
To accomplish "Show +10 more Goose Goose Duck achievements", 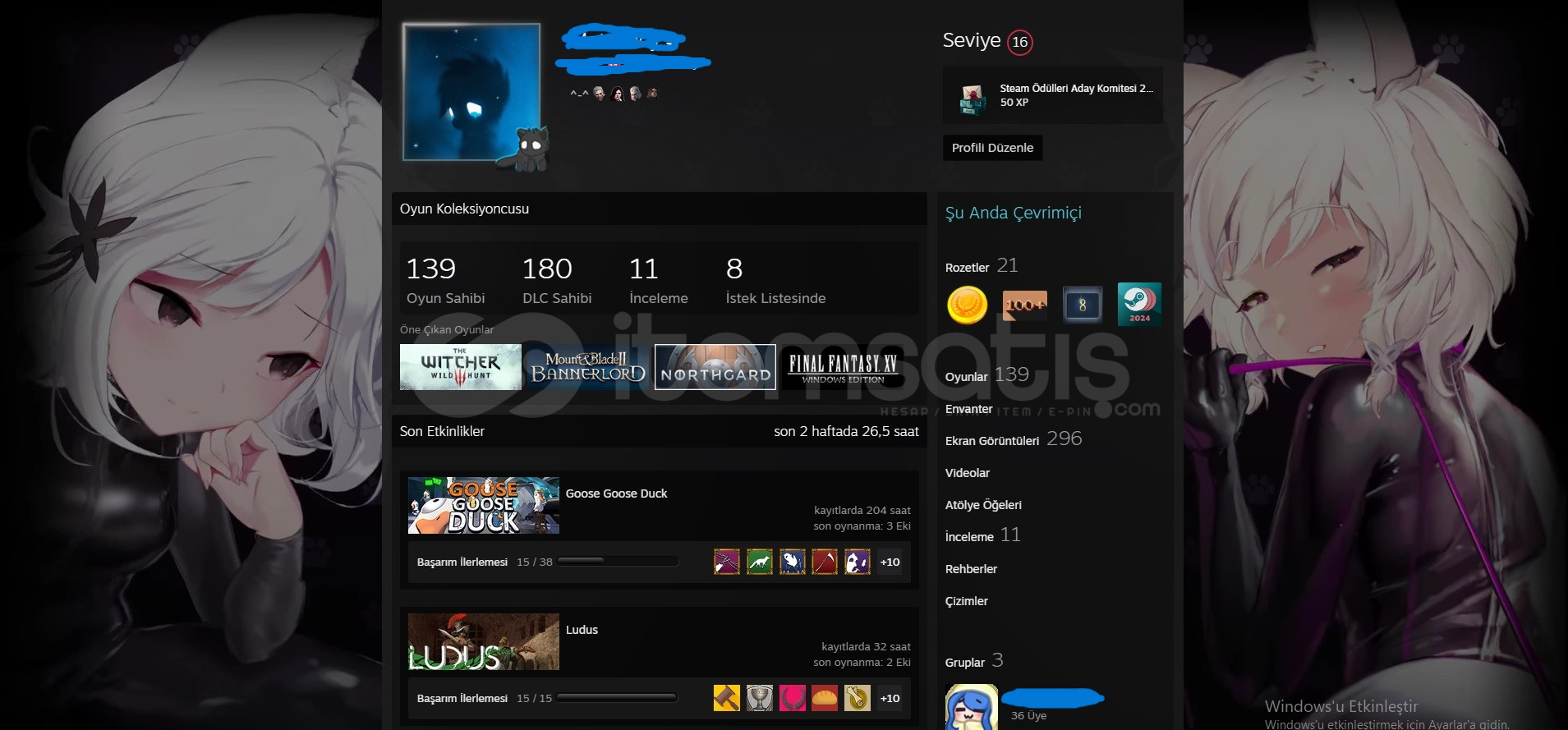I will click(x=890, y=562).
